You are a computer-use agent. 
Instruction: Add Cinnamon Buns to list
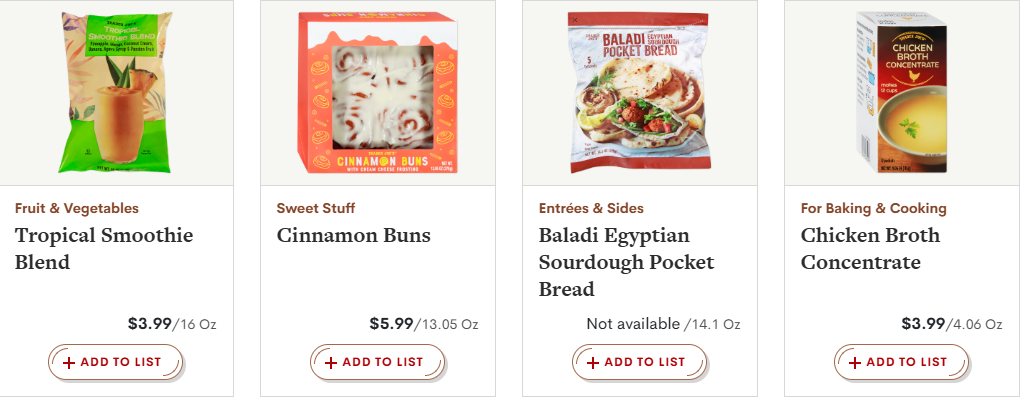click(x=377, y=362)
